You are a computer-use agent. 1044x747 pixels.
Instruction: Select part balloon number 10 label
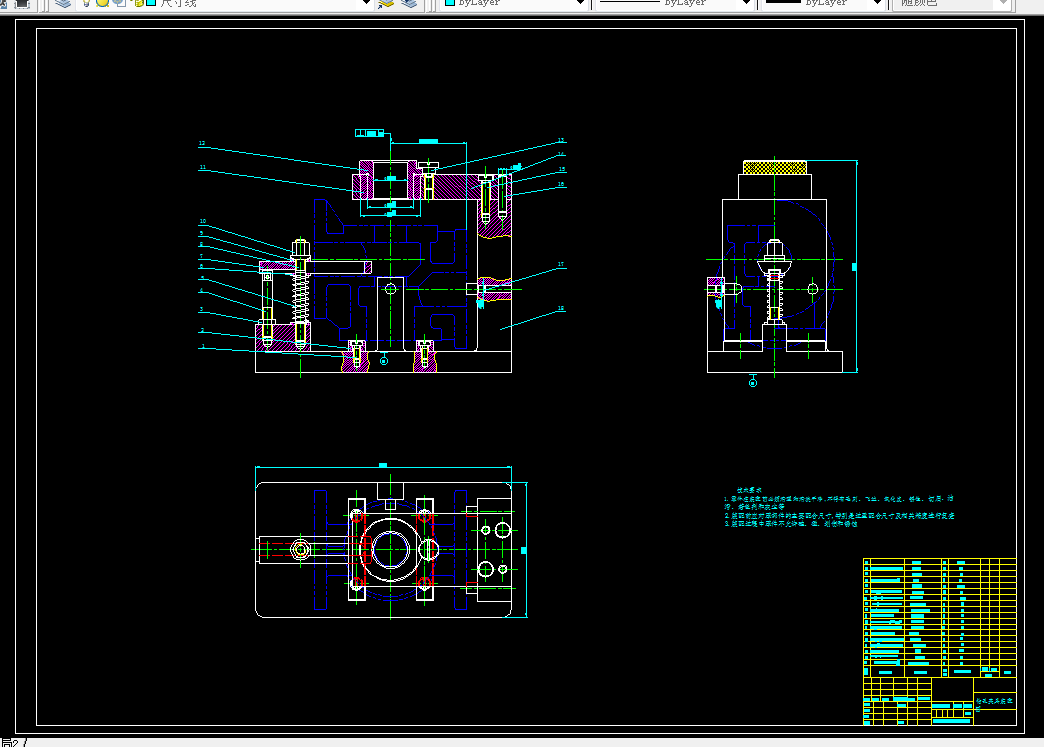[202, 222]
